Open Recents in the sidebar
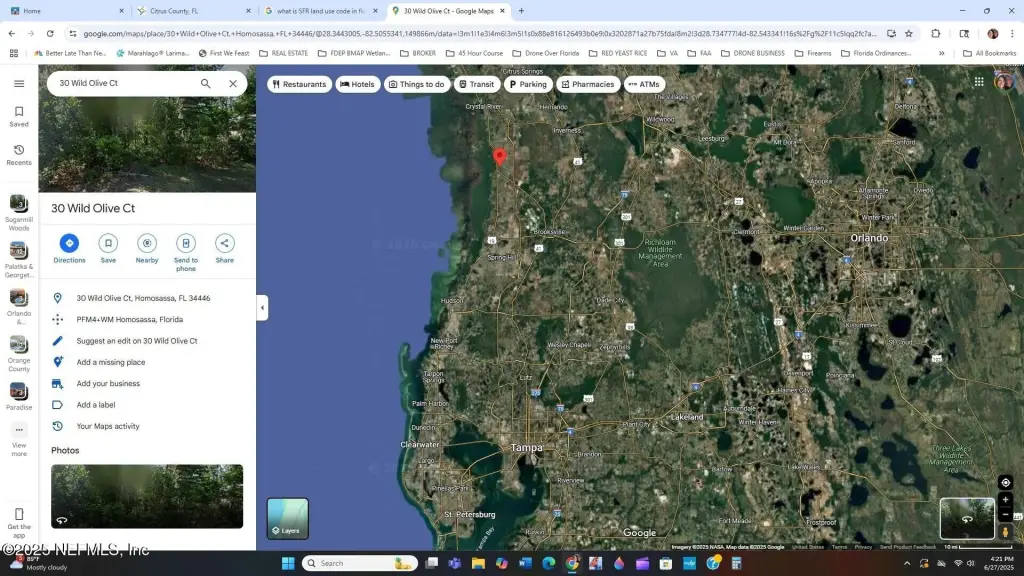Viewport: 1024px width, 576px height. [19, 154]
